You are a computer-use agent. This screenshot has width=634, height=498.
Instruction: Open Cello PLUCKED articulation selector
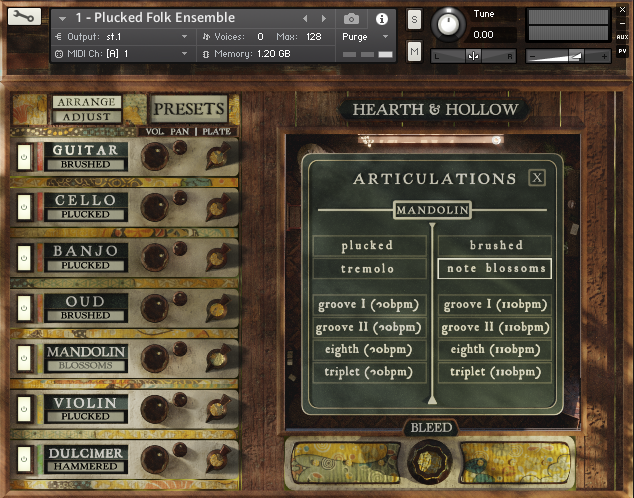[85, 215]
